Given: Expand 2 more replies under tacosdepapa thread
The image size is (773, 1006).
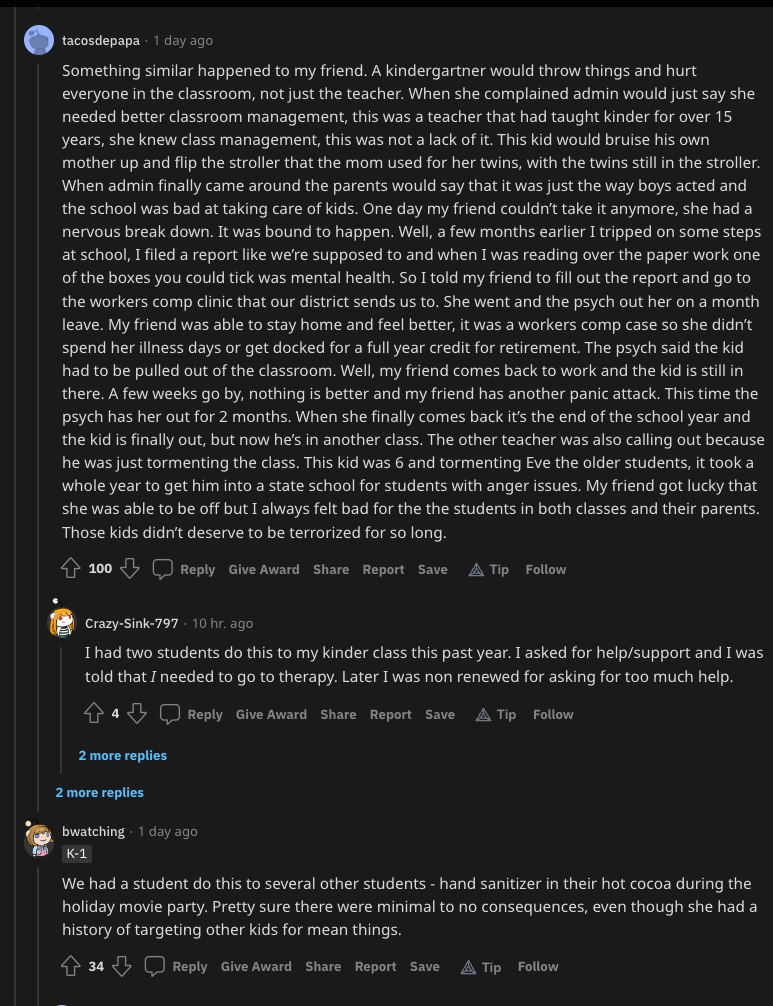Looking at the screenshot, I should click(99, 793).
